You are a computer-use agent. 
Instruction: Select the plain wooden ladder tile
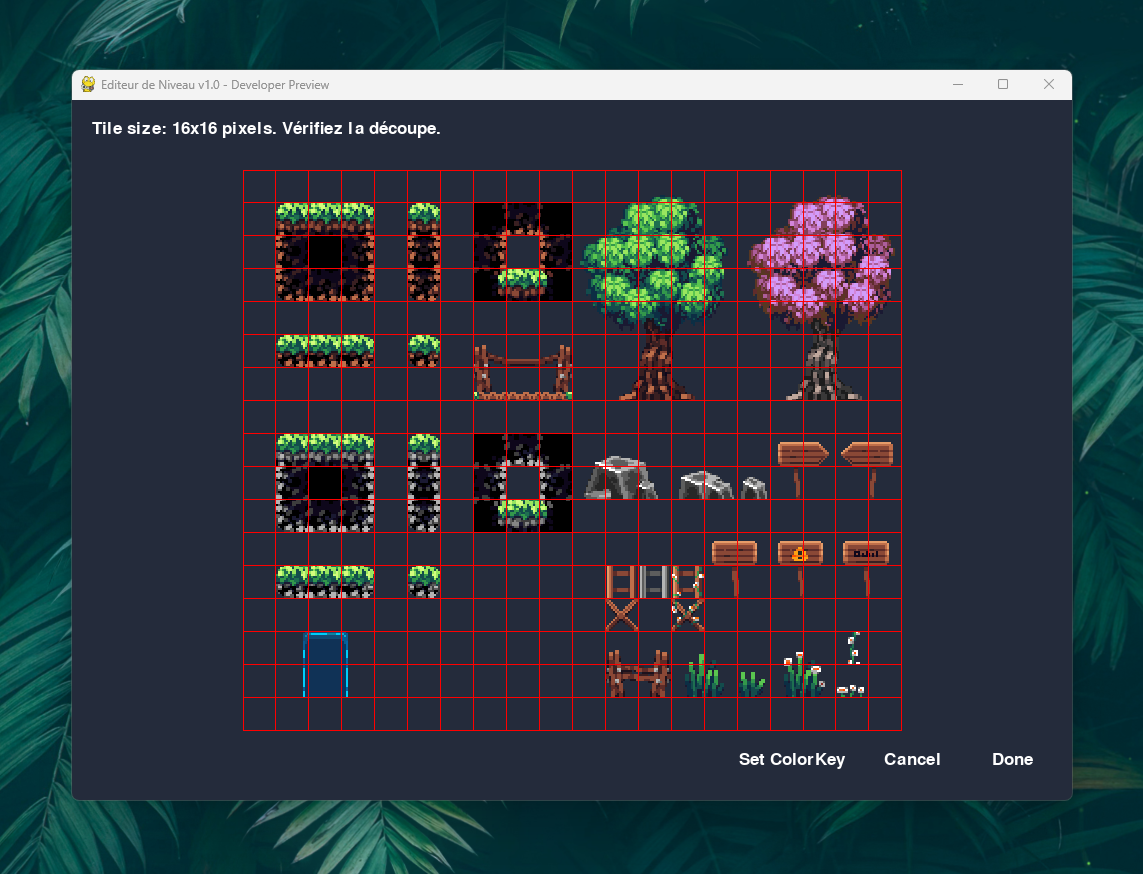[622, 582]
